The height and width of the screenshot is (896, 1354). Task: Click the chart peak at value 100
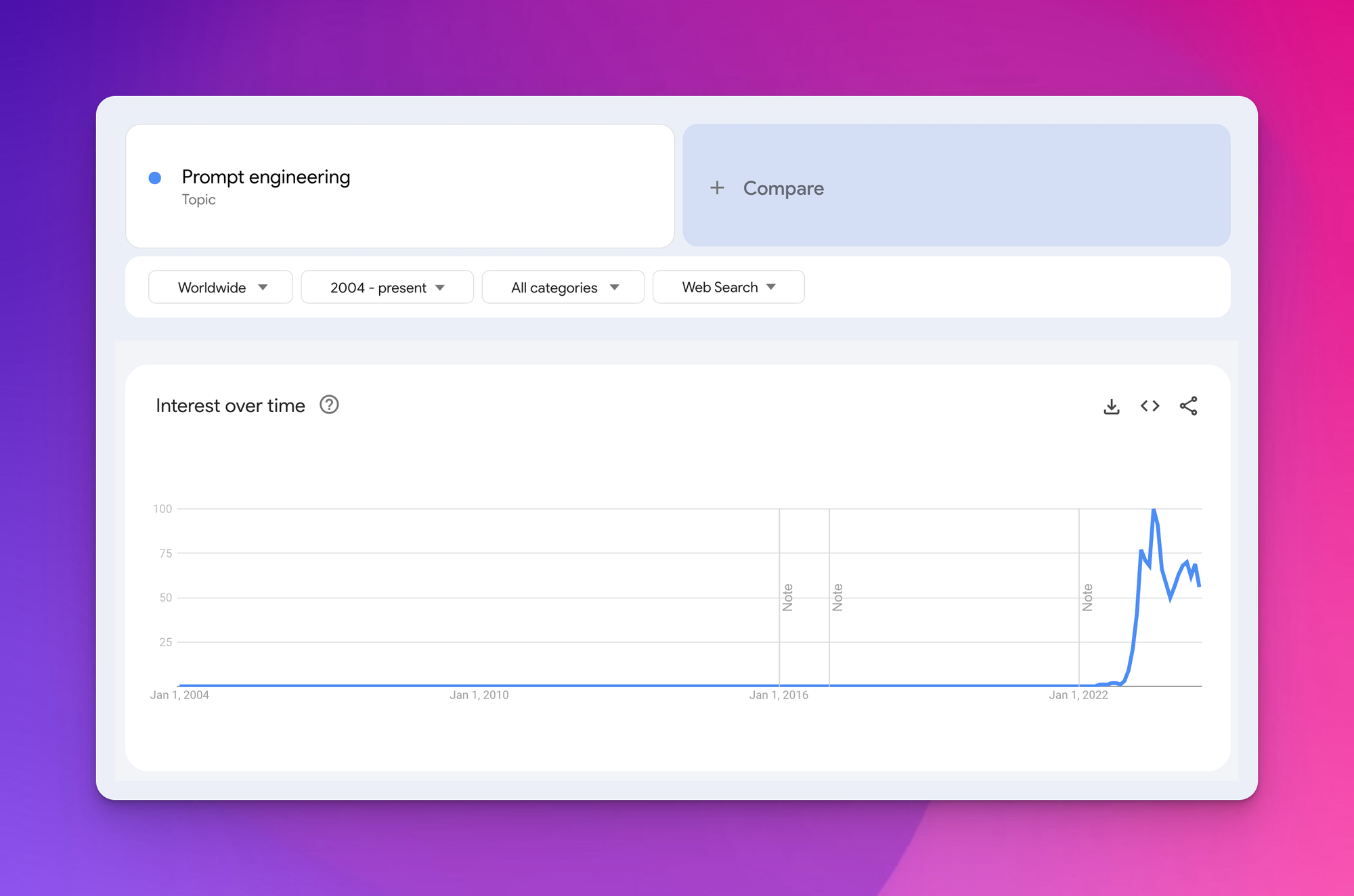point(1154,510)
